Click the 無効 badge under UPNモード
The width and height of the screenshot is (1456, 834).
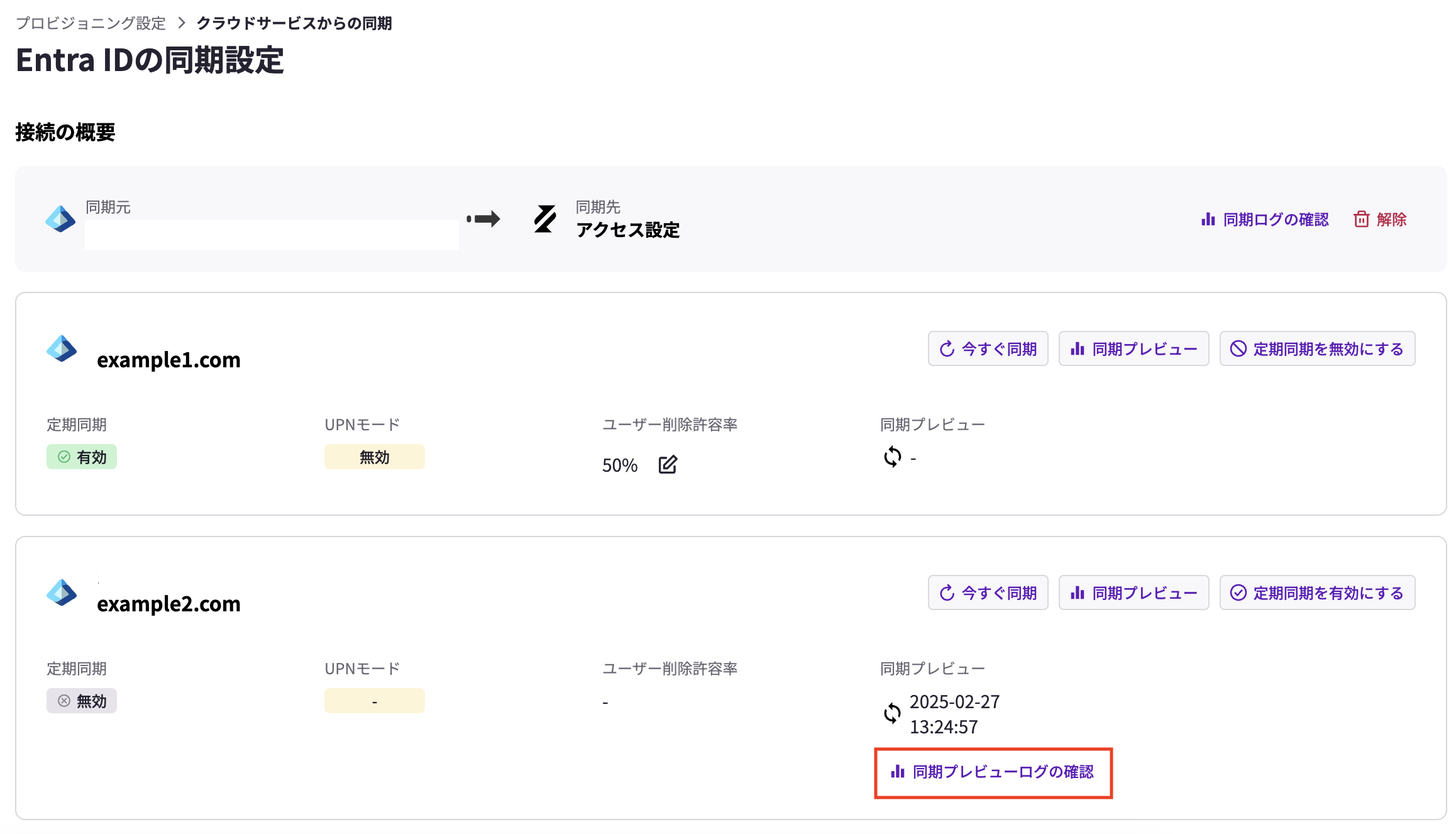pos(374,457)
